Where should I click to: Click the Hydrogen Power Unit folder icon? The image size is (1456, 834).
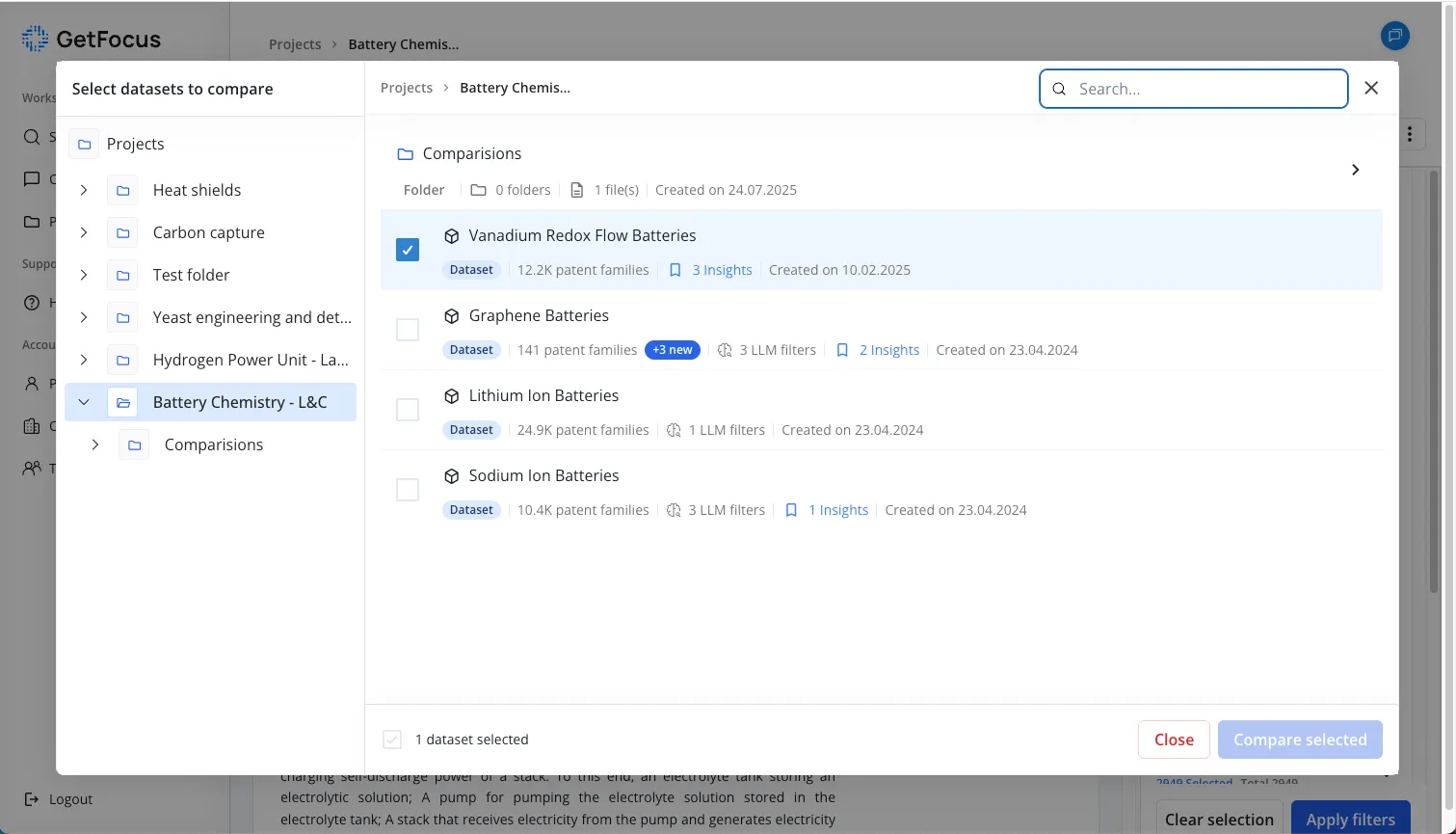(122, 360)
